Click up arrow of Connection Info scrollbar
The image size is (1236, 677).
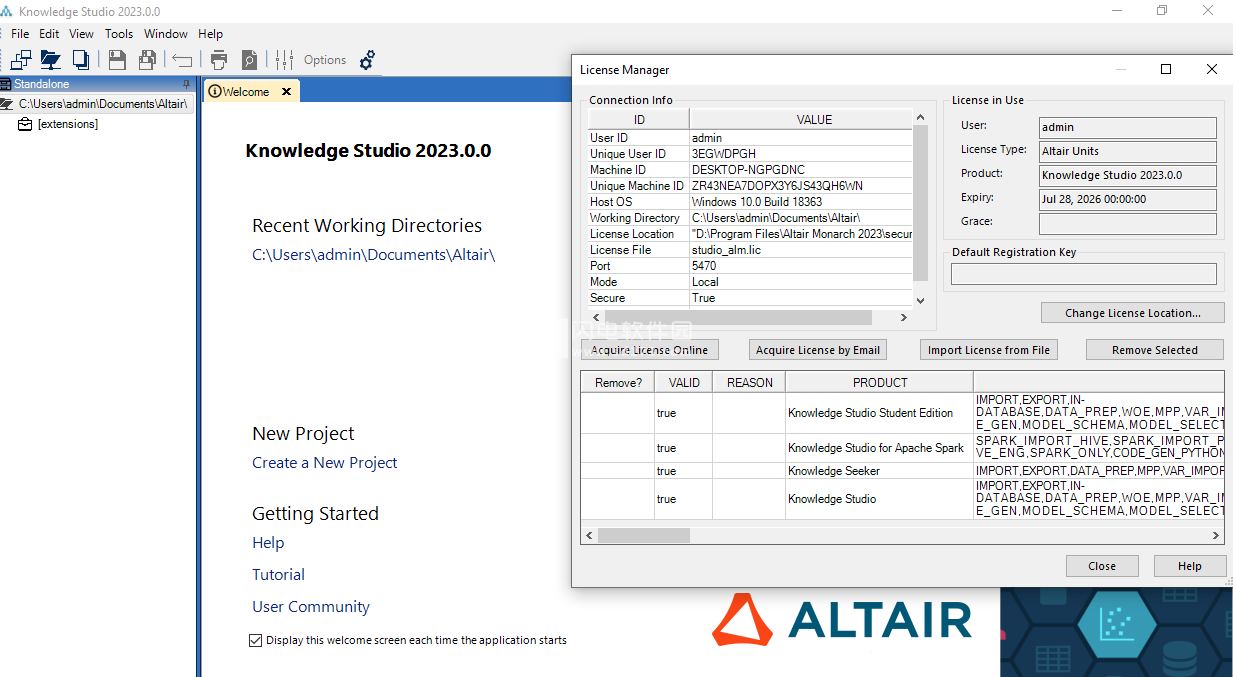(921, 117)
